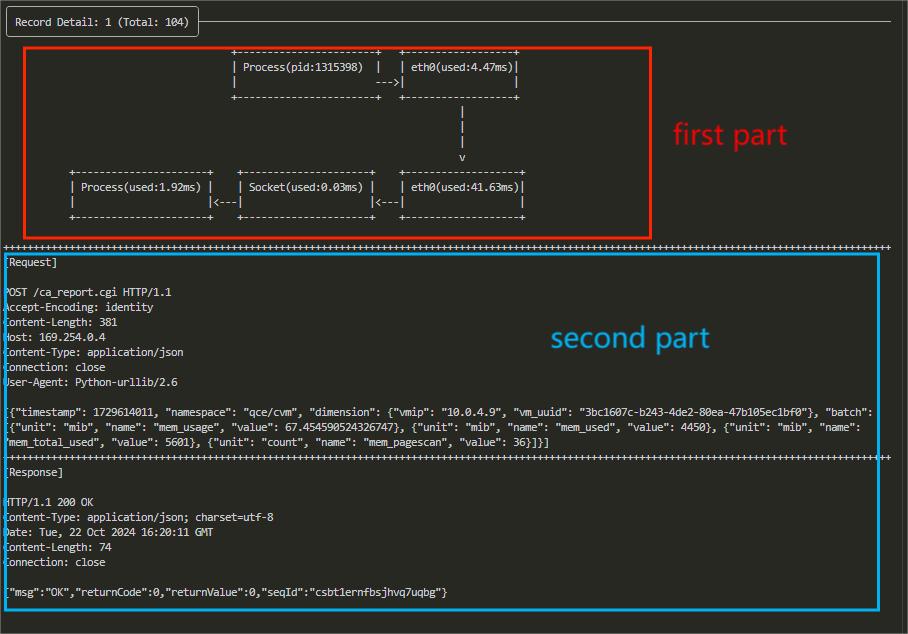
Task: Select the Date: Tue, 22 Oct 2024 line
Action: point(109,532)
